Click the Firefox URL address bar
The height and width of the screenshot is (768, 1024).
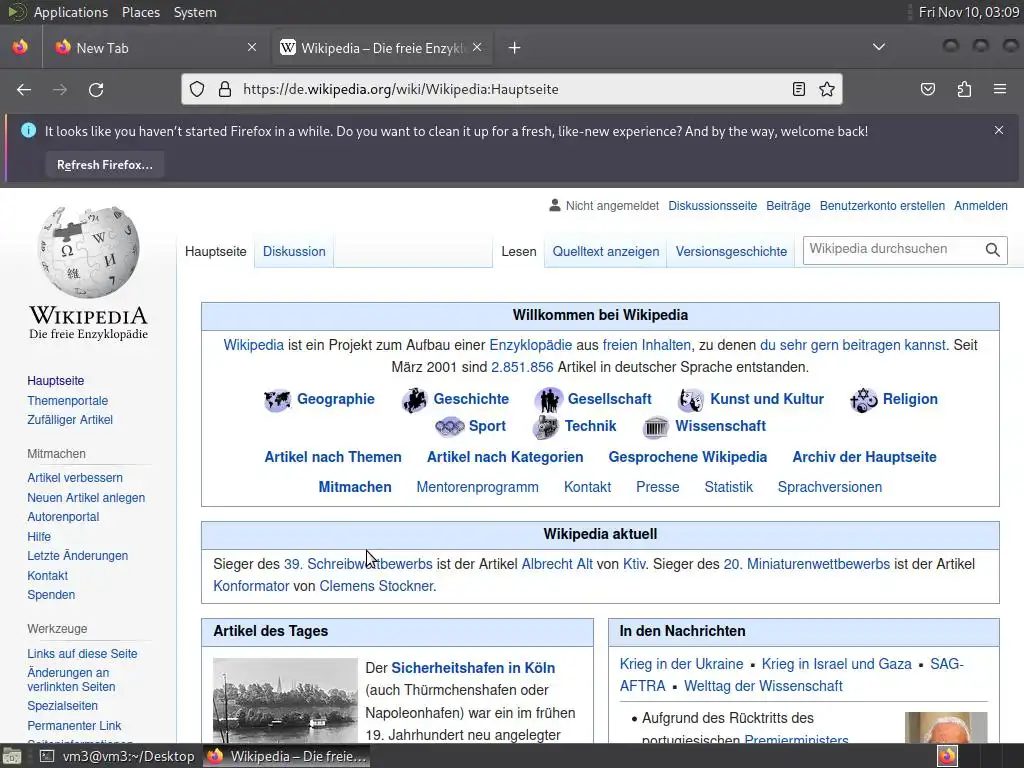coord(513,89)
